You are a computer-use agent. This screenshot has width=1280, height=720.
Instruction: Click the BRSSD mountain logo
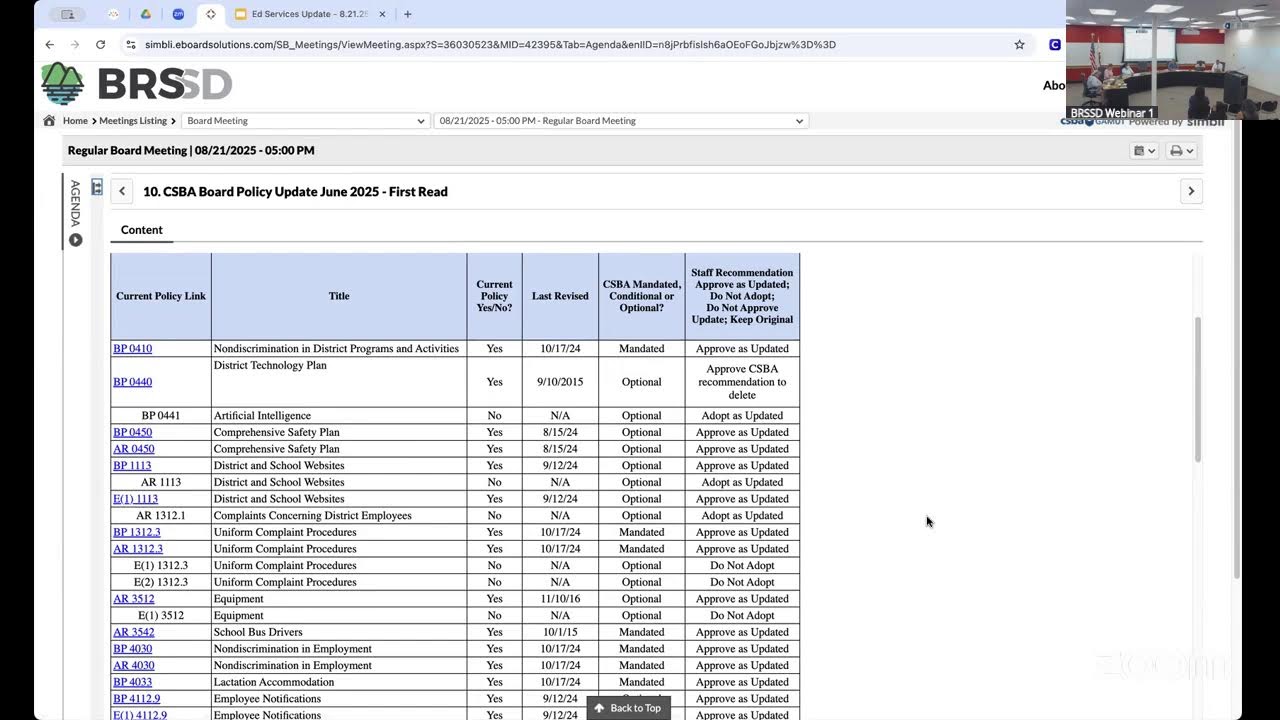pos(62,84)
